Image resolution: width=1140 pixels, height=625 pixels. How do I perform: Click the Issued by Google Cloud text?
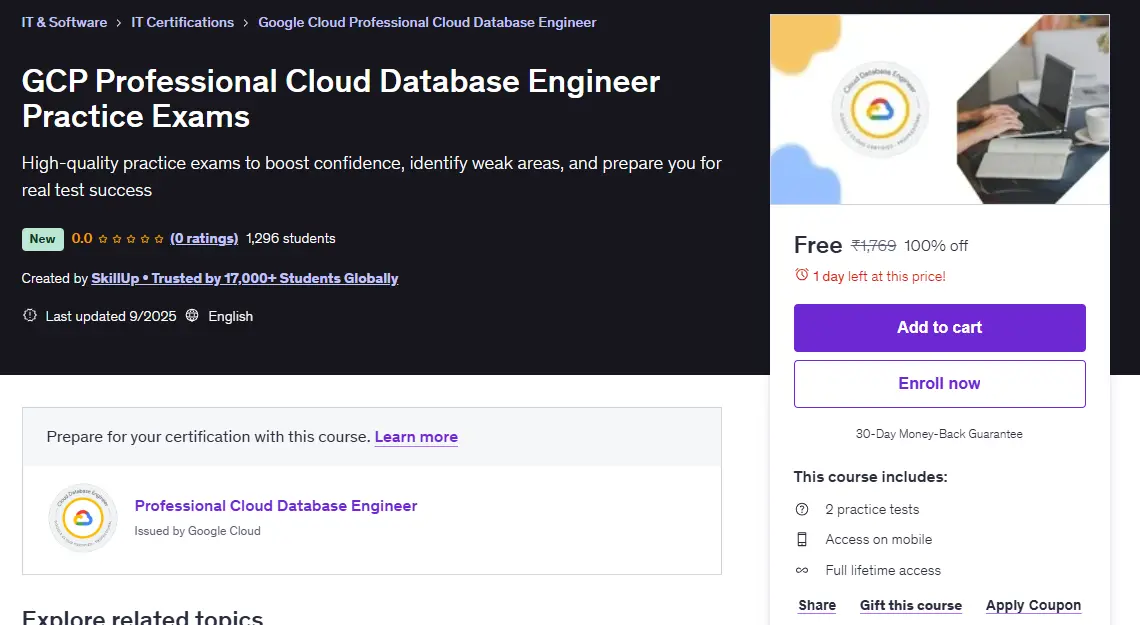(197, 531)
